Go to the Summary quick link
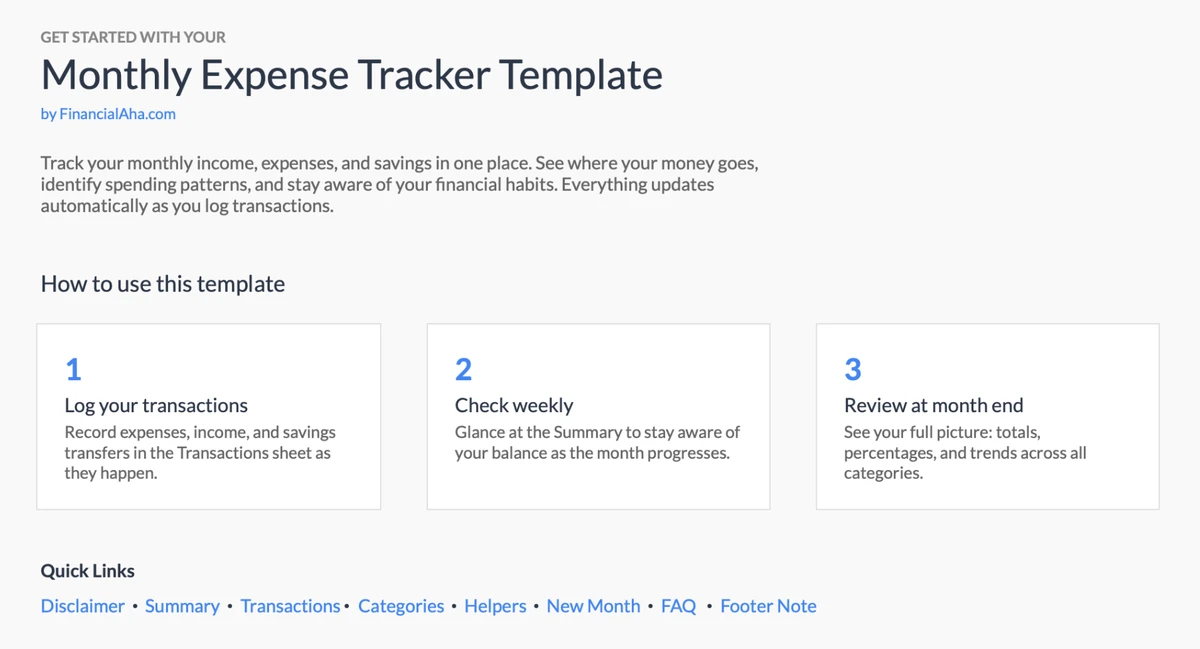Screen dimensions: 1200x649 (182, 606)
